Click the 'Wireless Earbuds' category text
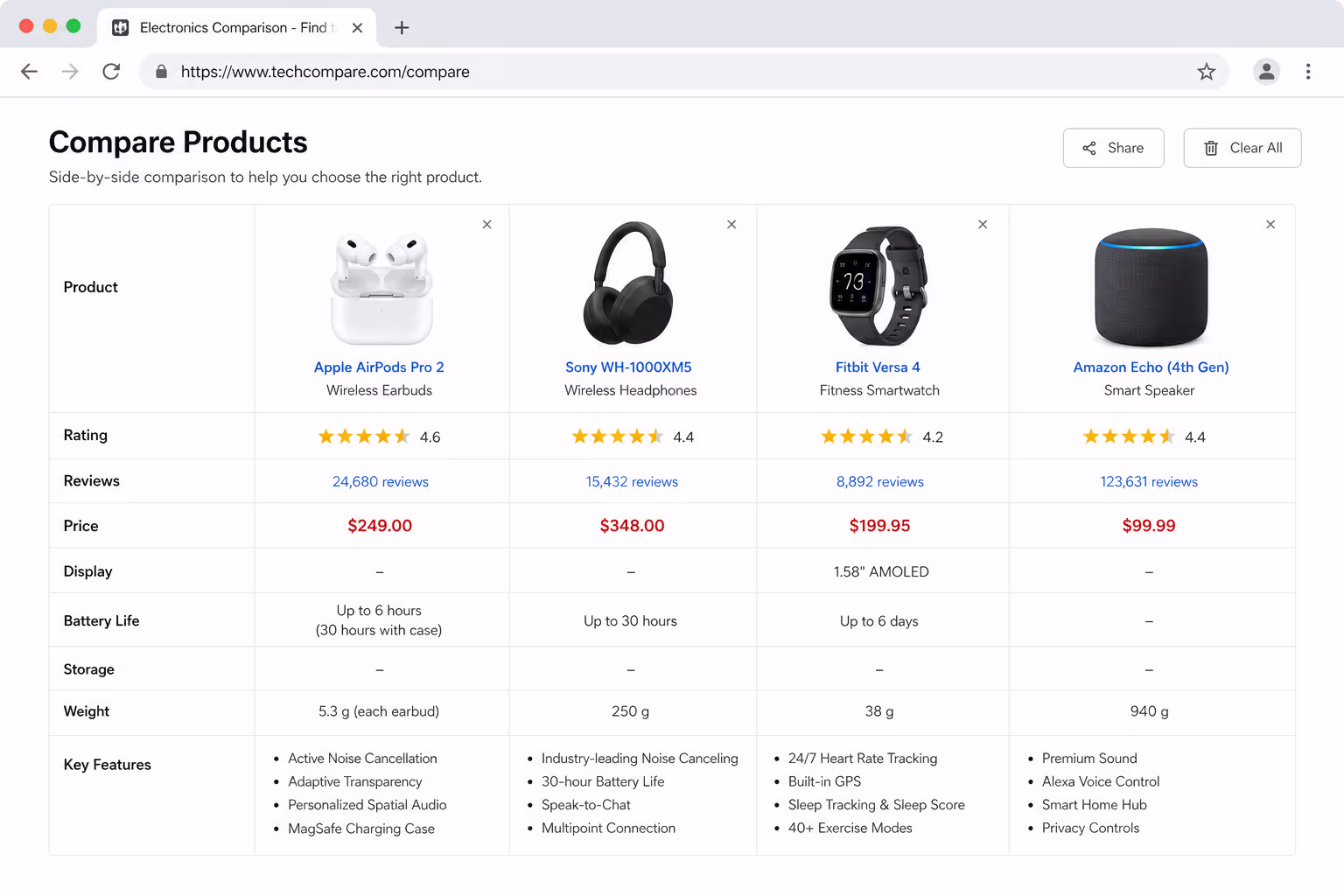Viewport: 1344px width, 896px height. [379, 390]
